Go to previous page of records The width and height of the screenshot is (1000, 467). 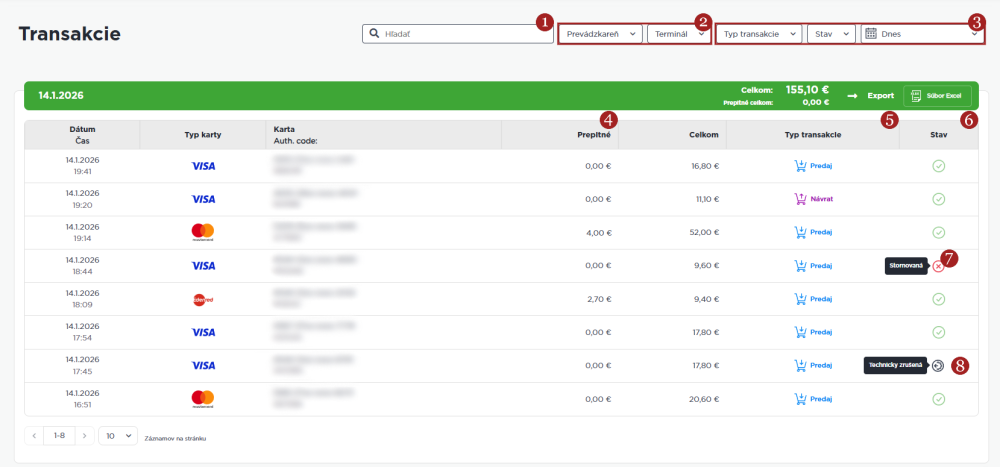coord(34,436)
